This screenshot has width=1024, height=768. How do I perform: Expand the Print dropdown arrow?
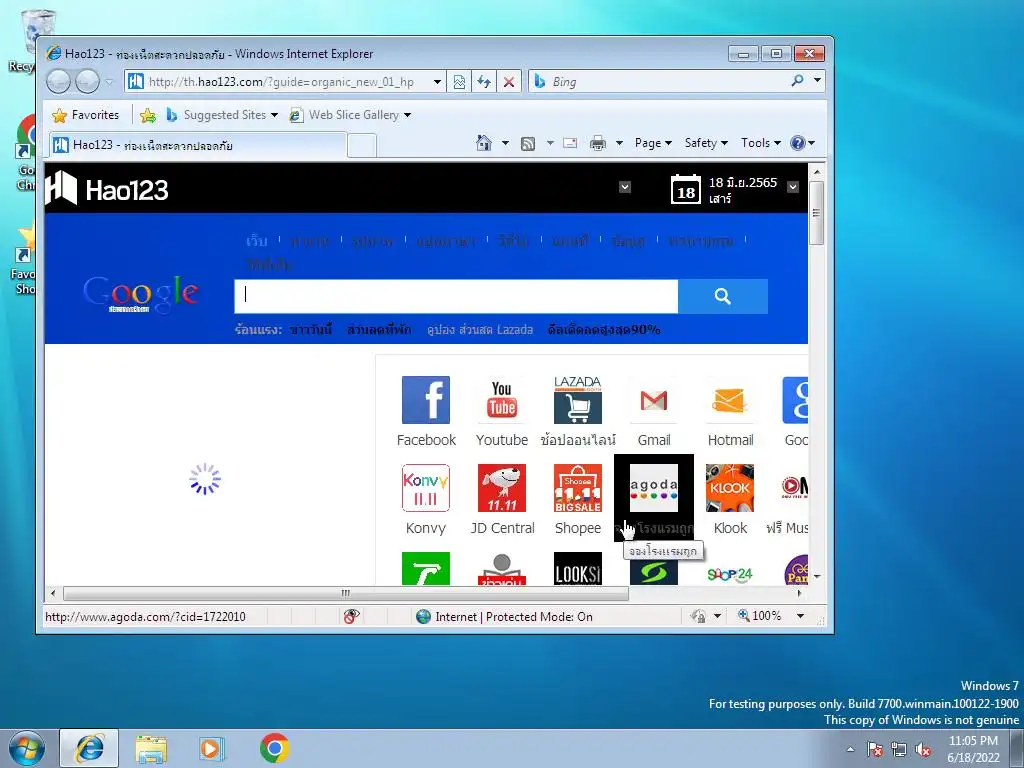point(619,143)
